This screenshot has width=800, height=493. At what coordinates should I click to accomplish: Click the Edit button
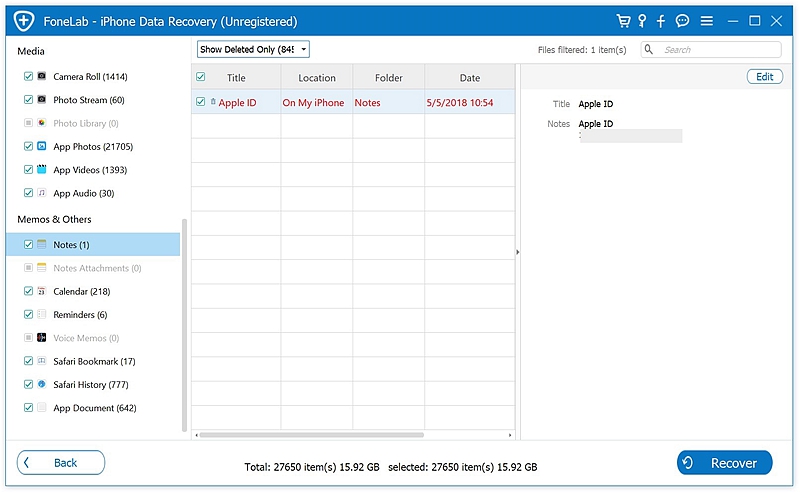[764, 77]
